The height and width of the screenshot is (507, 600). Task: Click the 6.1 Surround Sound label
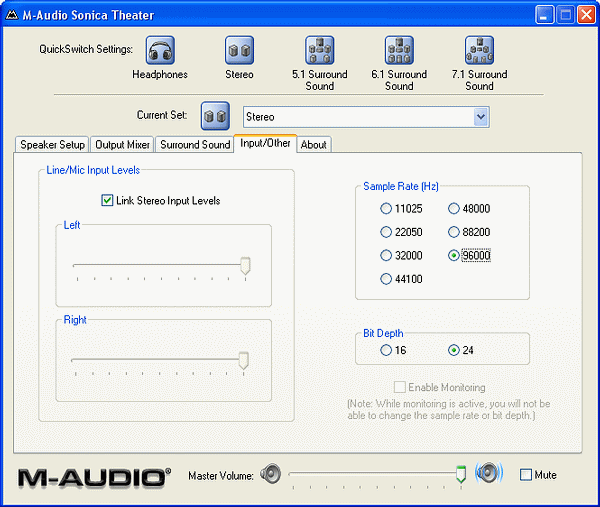399,80
